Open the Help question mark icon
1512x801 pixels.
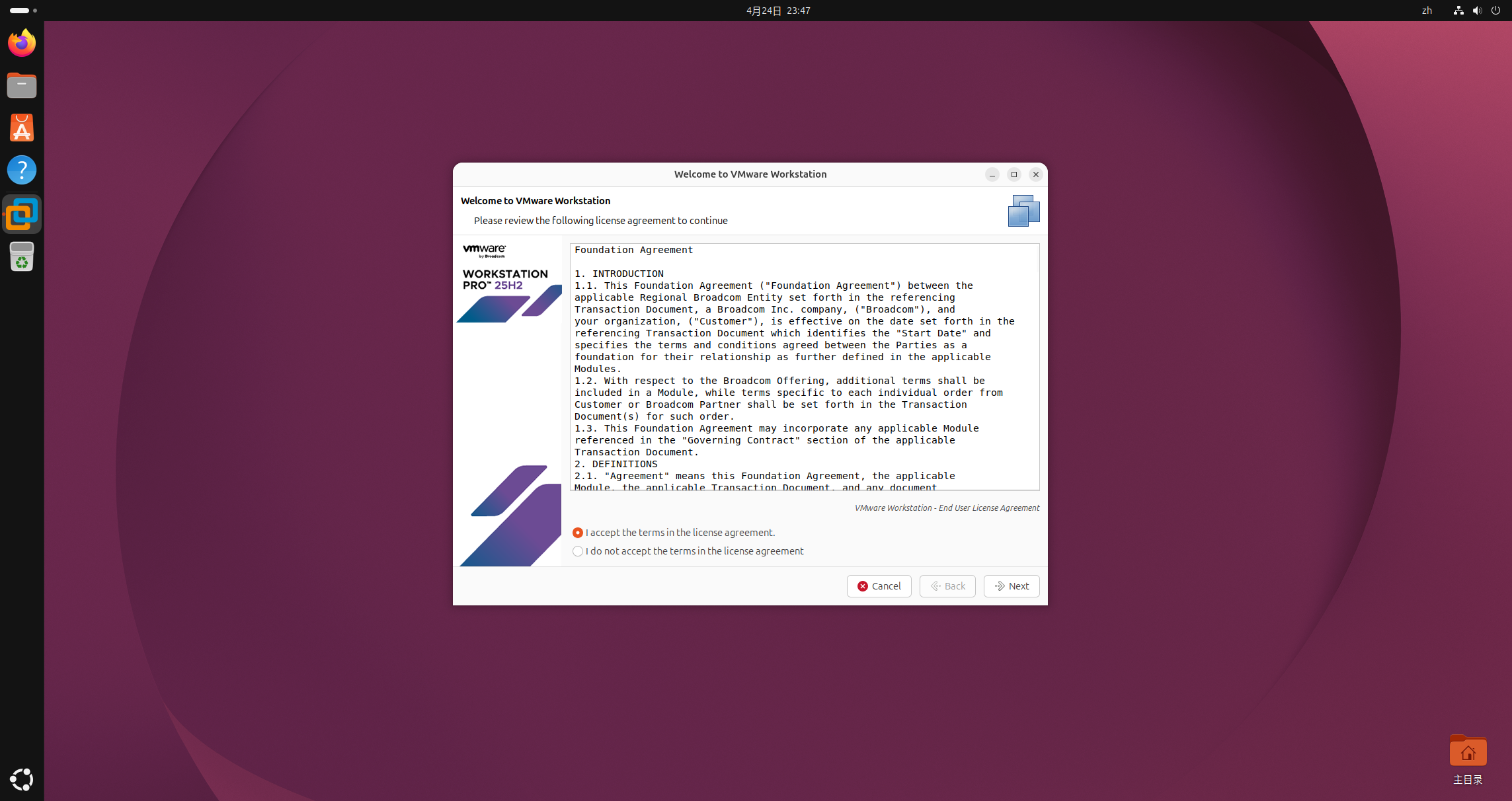[22, 170]
